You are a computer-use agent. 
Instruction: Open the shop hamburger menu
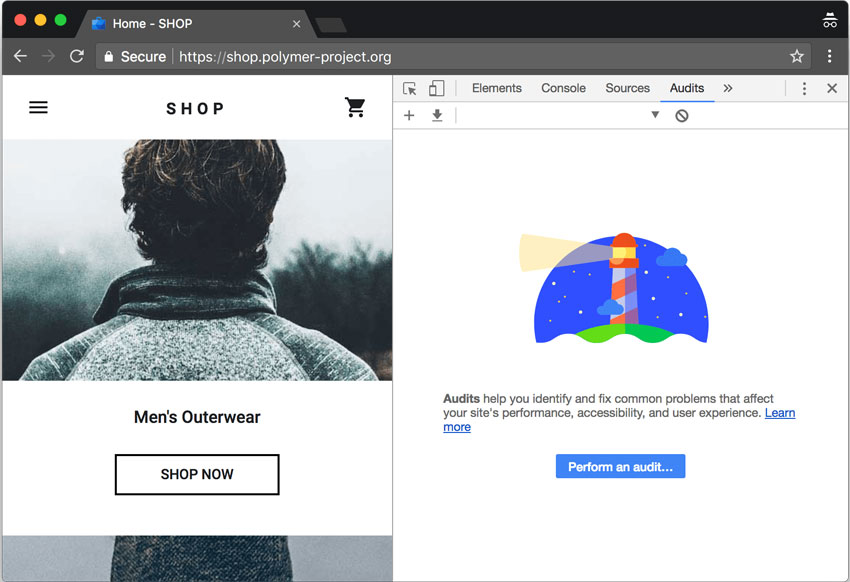pos(38,107)
